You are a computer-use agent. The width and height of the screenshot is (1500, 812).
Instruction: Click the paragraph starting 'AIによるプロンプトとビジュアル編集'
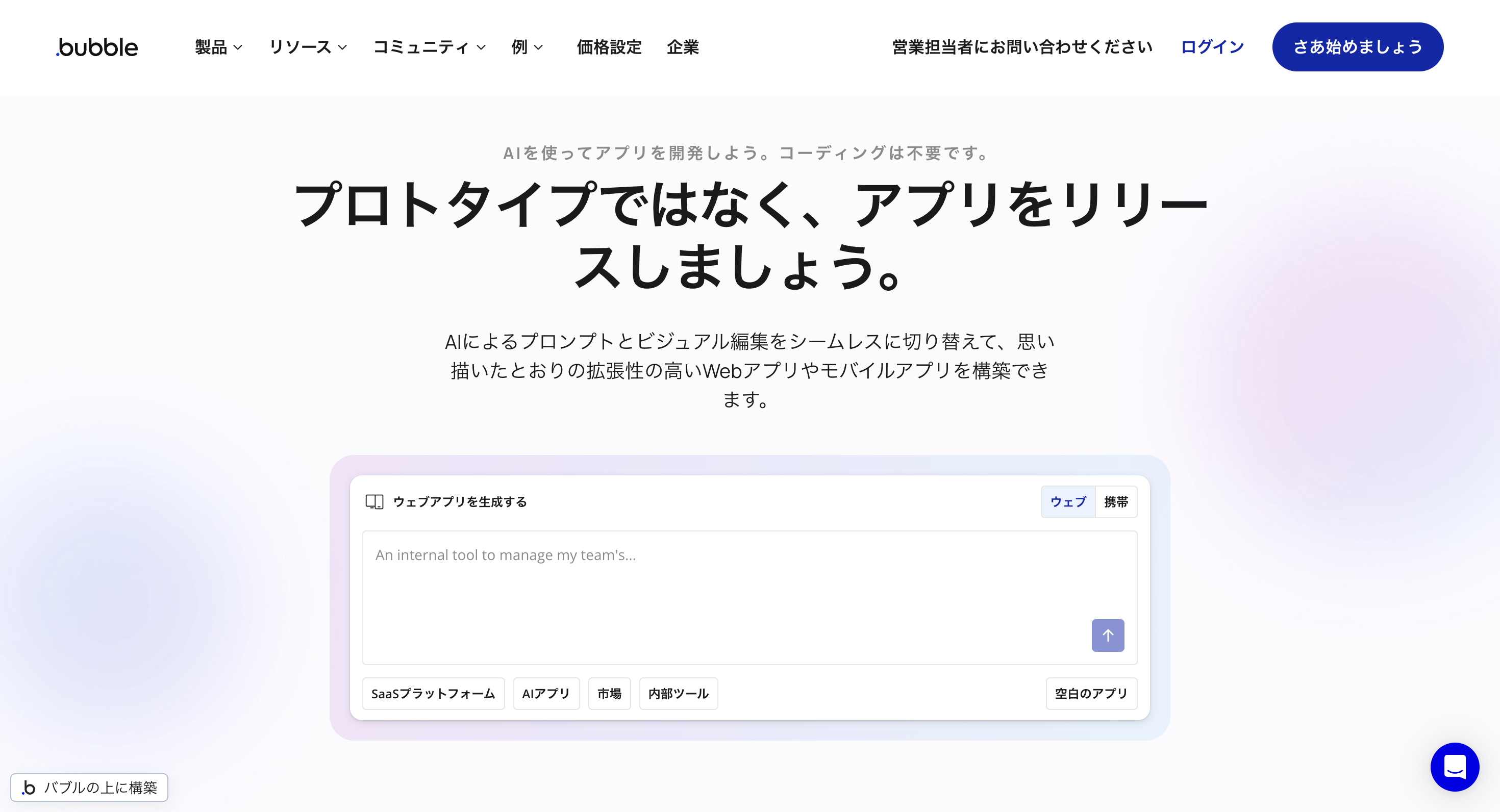[x=749, y=370]
